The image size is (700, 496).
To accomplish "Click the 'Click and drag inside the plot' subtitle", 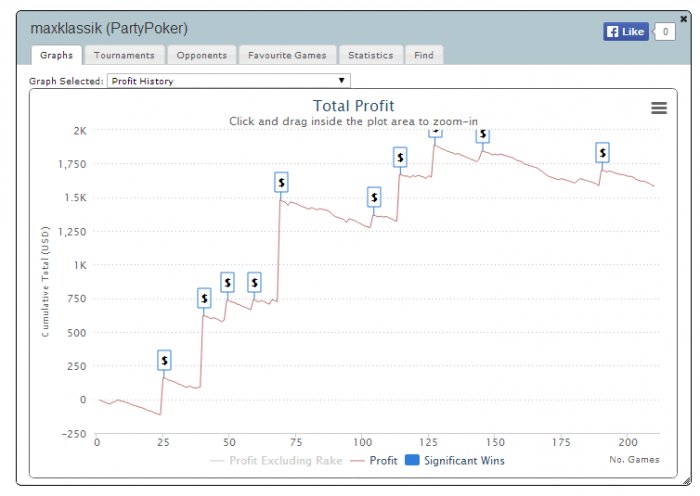I will pyautogui.click(x=354, y=121).
